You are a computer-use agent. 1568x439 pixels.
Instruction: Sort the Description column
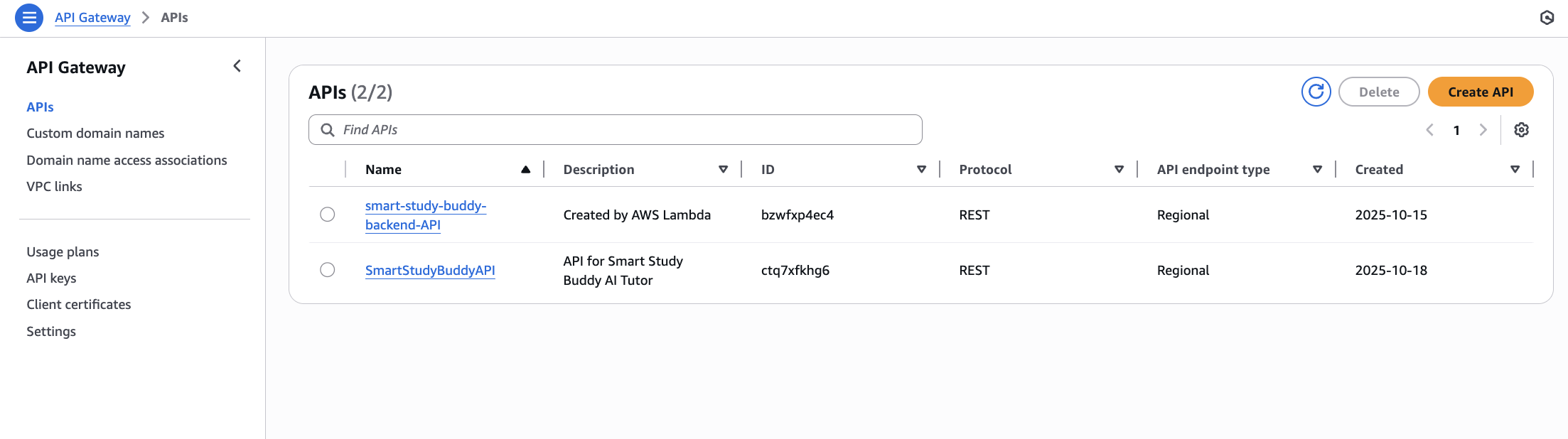coord(724,169)
